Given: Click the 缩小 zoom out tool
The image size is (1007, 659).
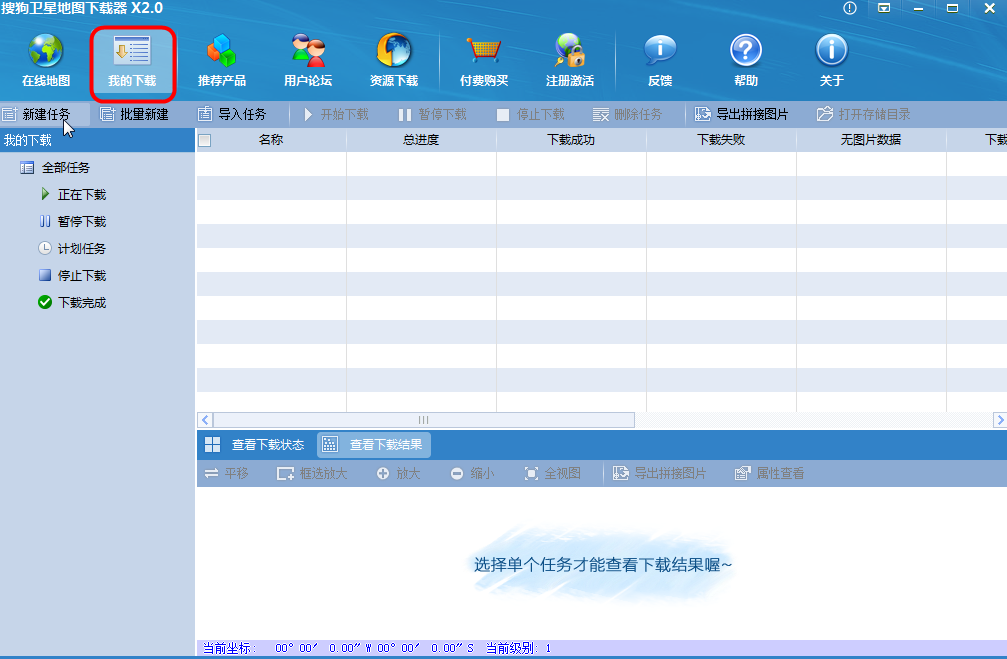Looking at the screenshot, I should click(x=472, y=473).
